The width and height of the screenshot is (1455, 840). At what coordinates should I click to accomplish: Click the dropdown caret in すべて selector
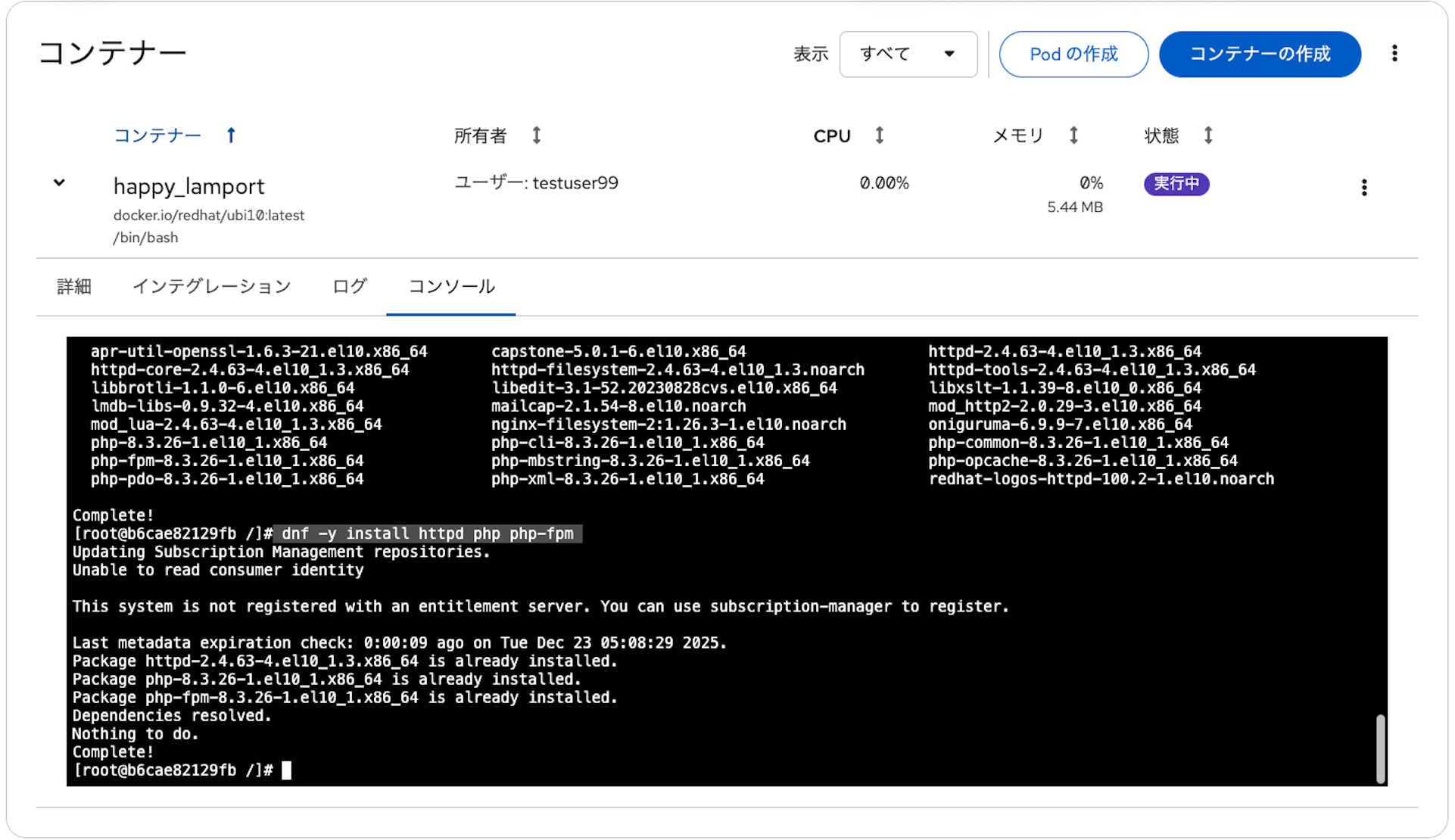tap(949, 54)
